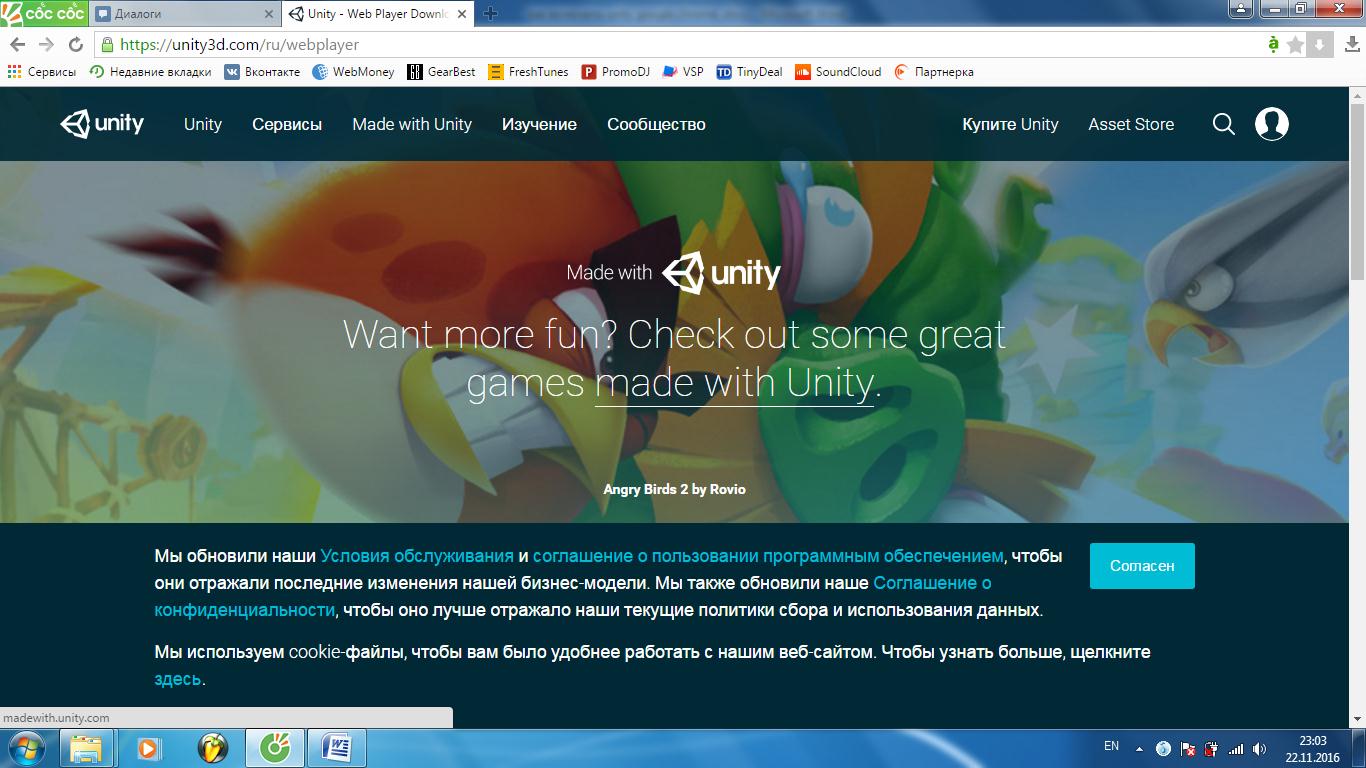Click the browser forward arrow
1366x768 pixels.
[x=46, y=45]
